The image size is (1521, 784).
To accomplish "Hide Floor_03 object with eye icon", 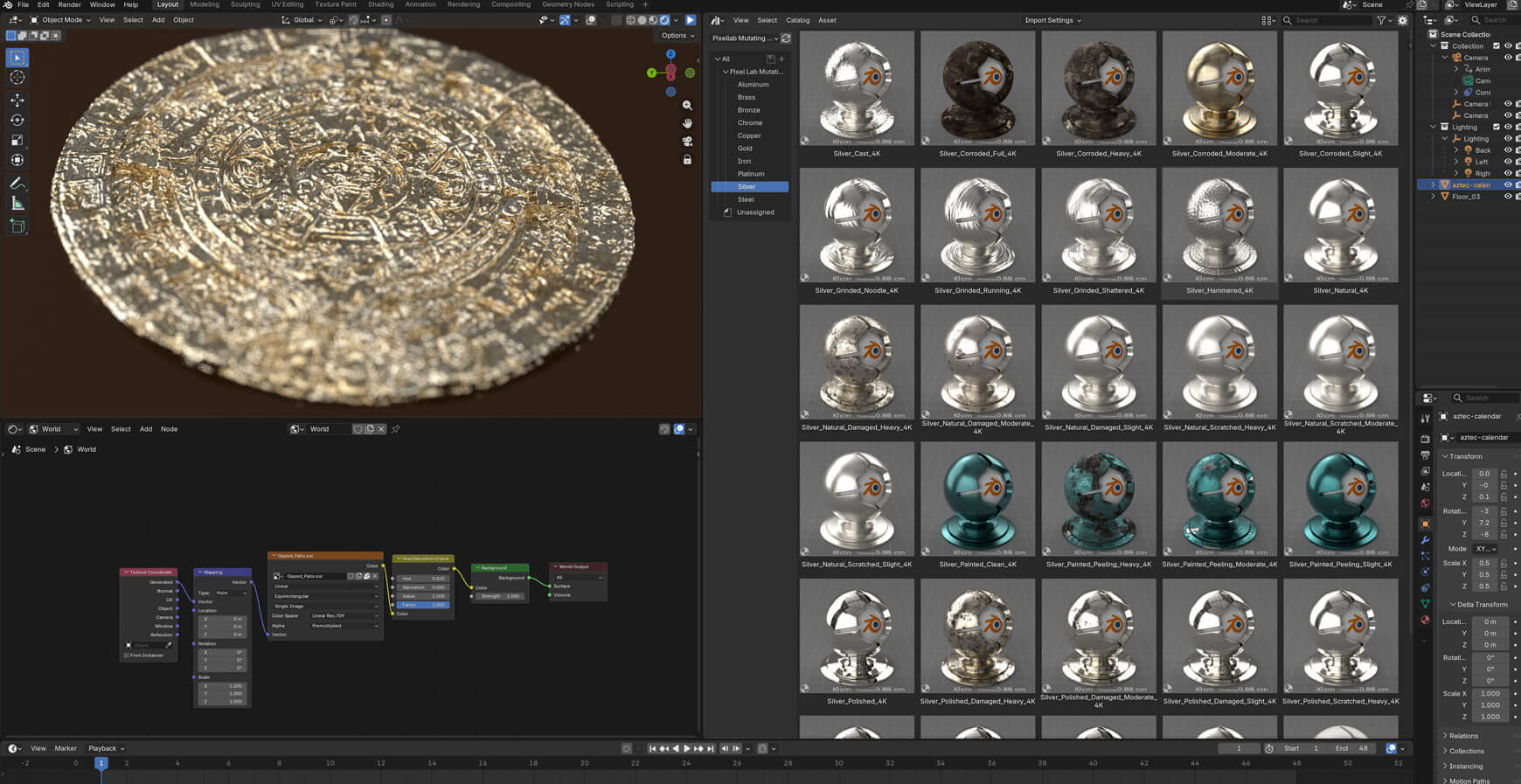I will (x=1508, y=197).
